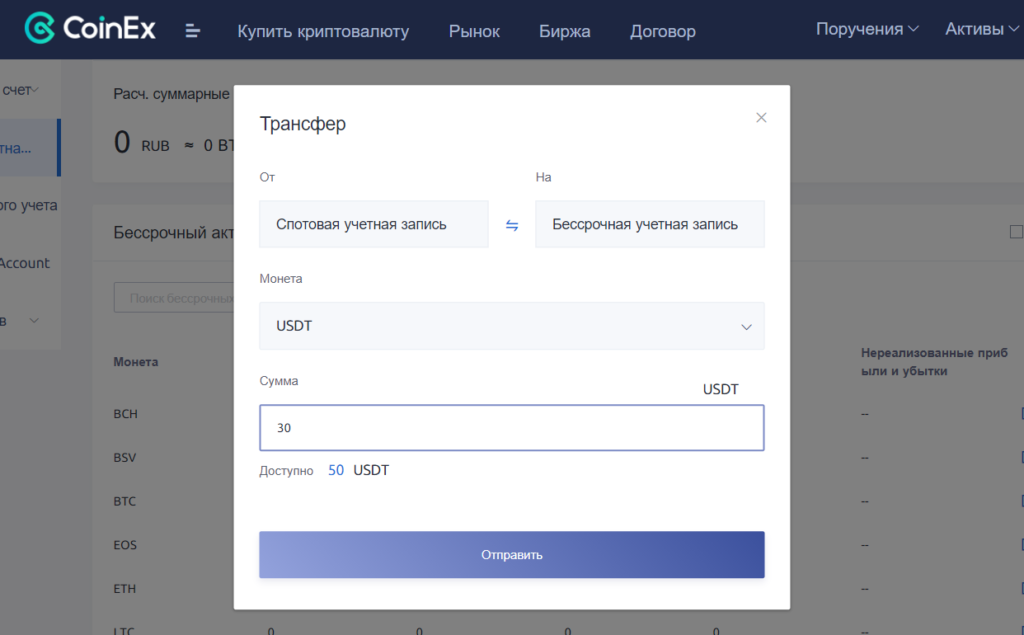Expand the Активы dropdown in the navbar
The image size is (1024, 635).
click(x=979, y=29)
